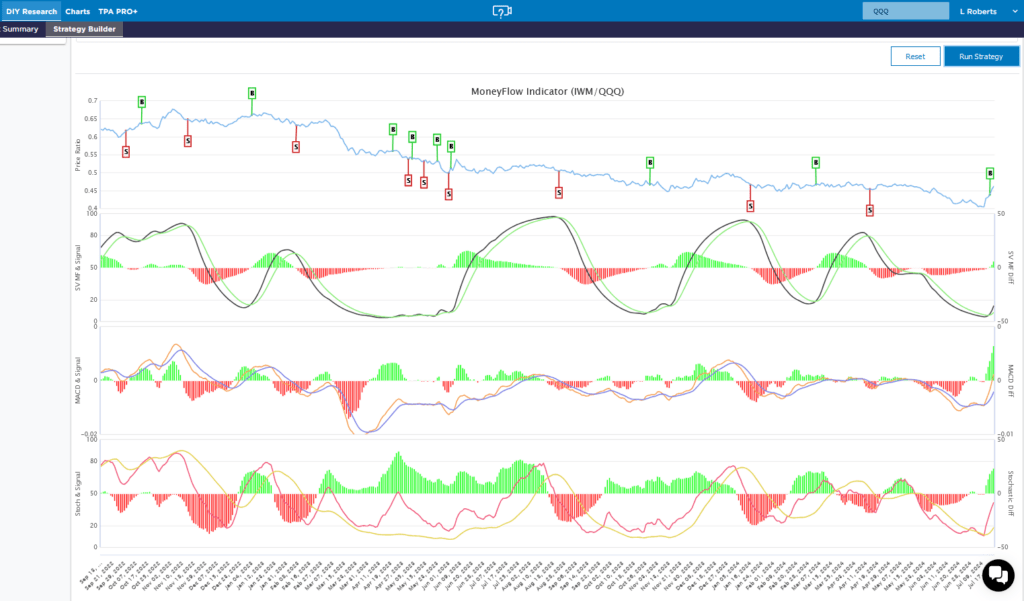Click the MoneyFlow Indicator (IWM/QQQ) chart title
Screen dimensions: 1024x601
548,91
